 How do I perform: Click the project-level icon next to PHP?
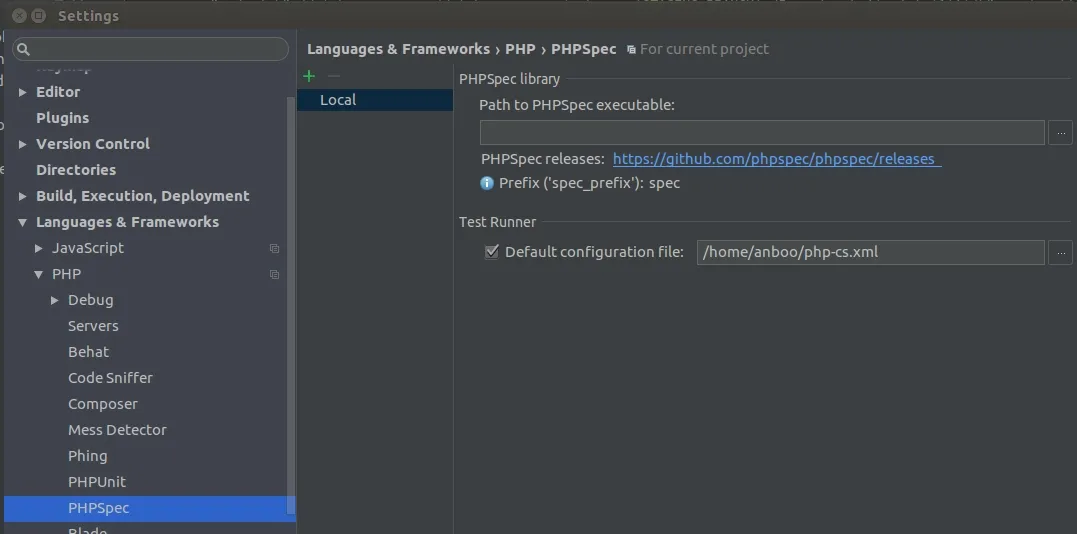[274, 274]
